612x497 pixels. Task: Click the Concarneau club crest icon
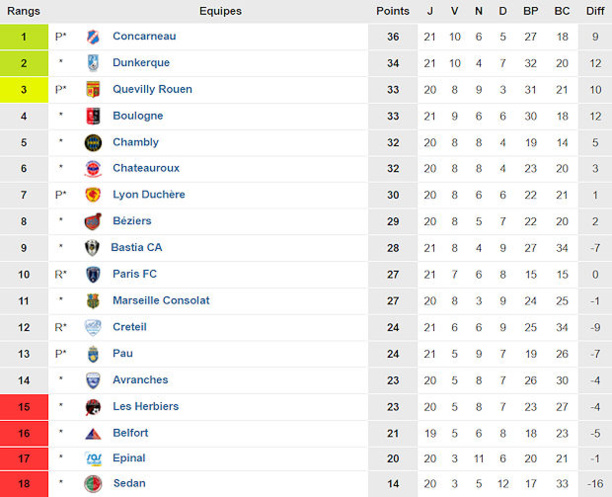(93, 37)
